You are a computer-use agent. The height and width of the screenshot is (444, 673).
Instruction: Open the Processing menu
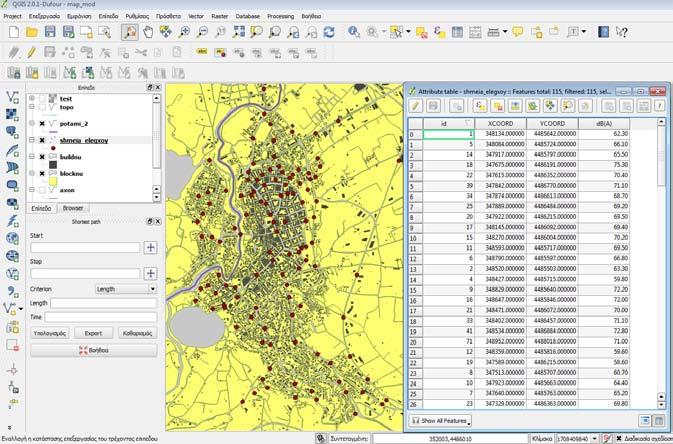[281, 16]
